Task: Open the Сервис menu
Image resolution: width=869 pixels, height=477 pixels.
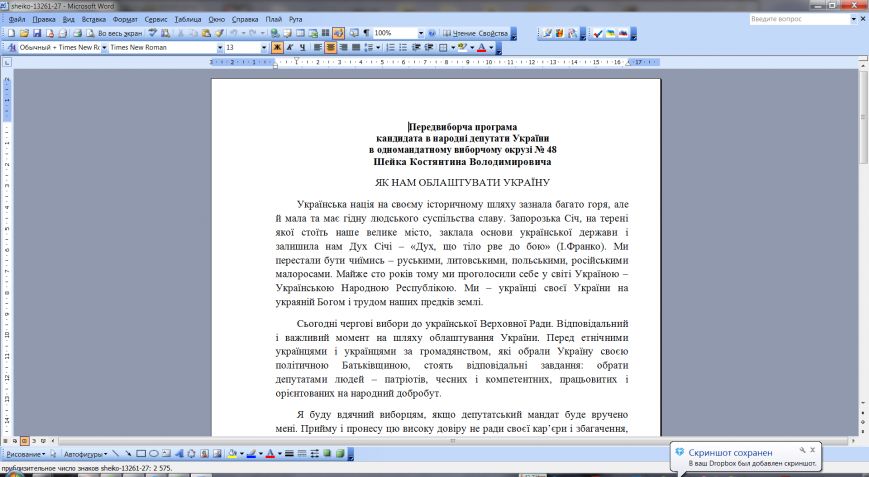Action: 156,19
